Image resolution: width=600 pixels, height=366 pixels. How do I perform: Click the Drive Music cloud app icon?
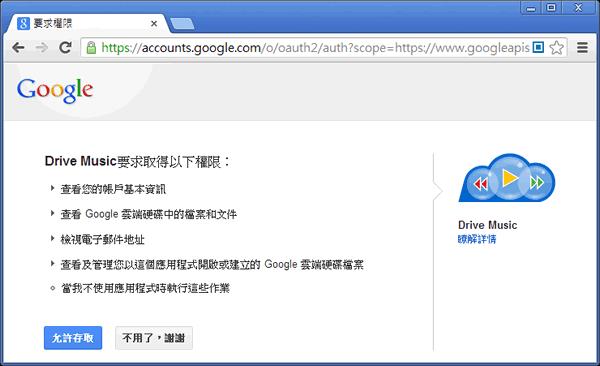pos(507,178)
